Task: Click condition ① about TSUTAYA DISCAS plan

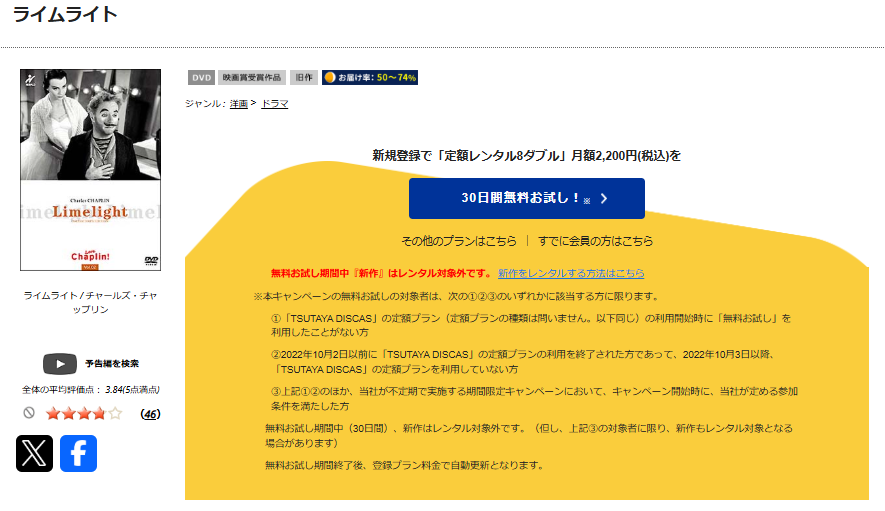Action: (531, 325)
